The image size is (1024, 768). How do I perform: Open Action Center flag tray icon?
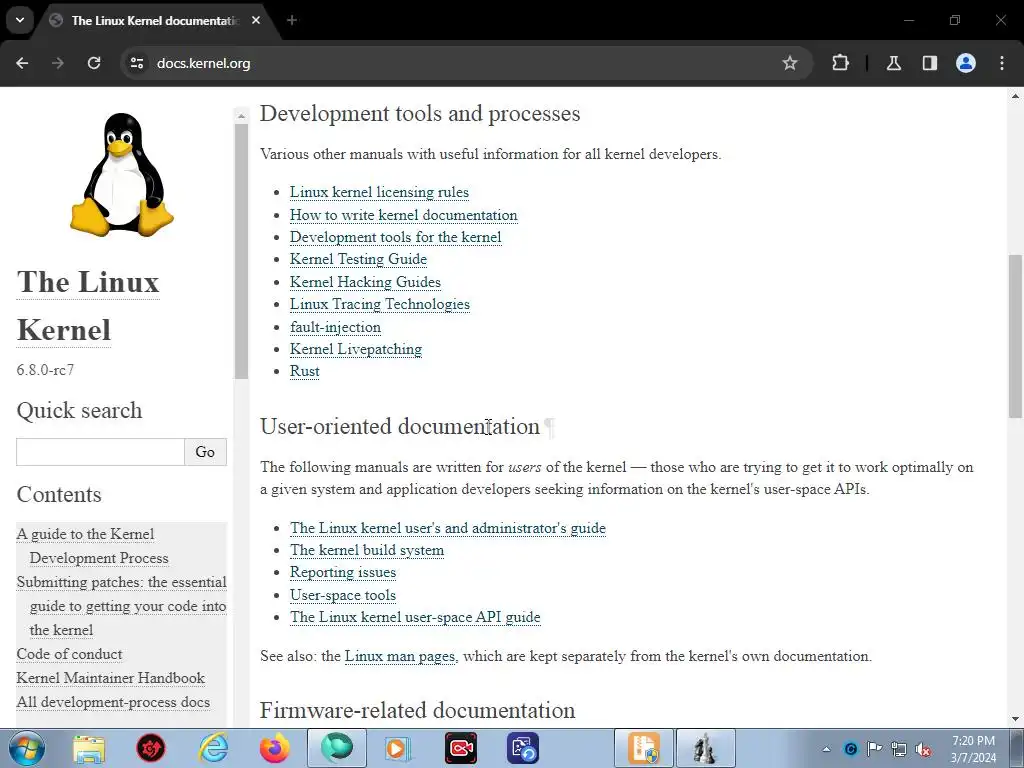(x=874, y=749)
